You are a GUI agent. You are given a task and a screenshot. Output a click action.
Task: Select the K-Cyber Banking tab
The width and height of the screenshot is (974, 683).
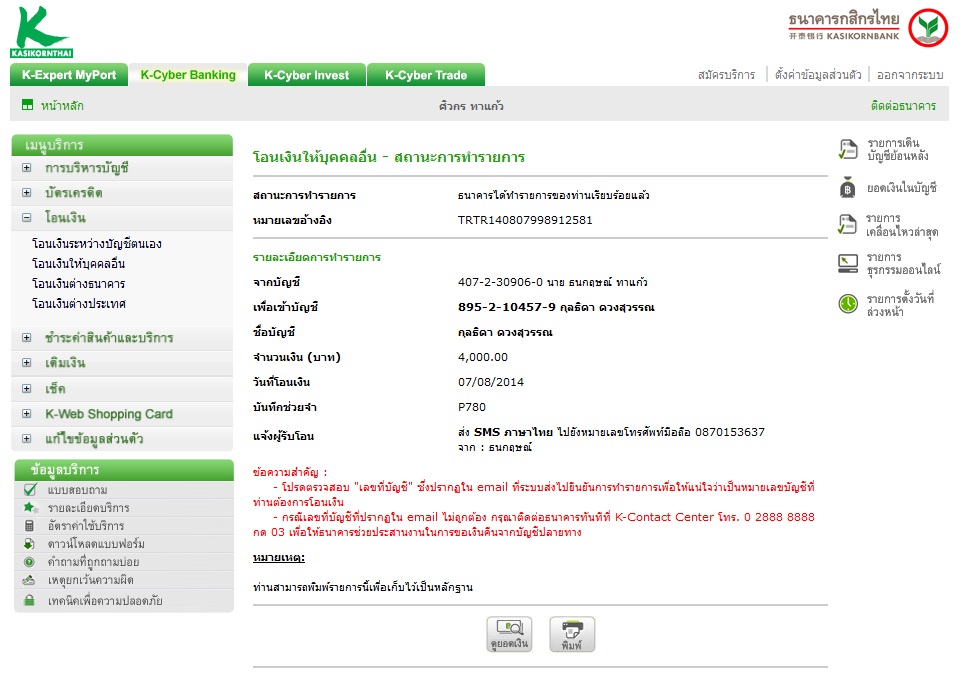[188, 75]
